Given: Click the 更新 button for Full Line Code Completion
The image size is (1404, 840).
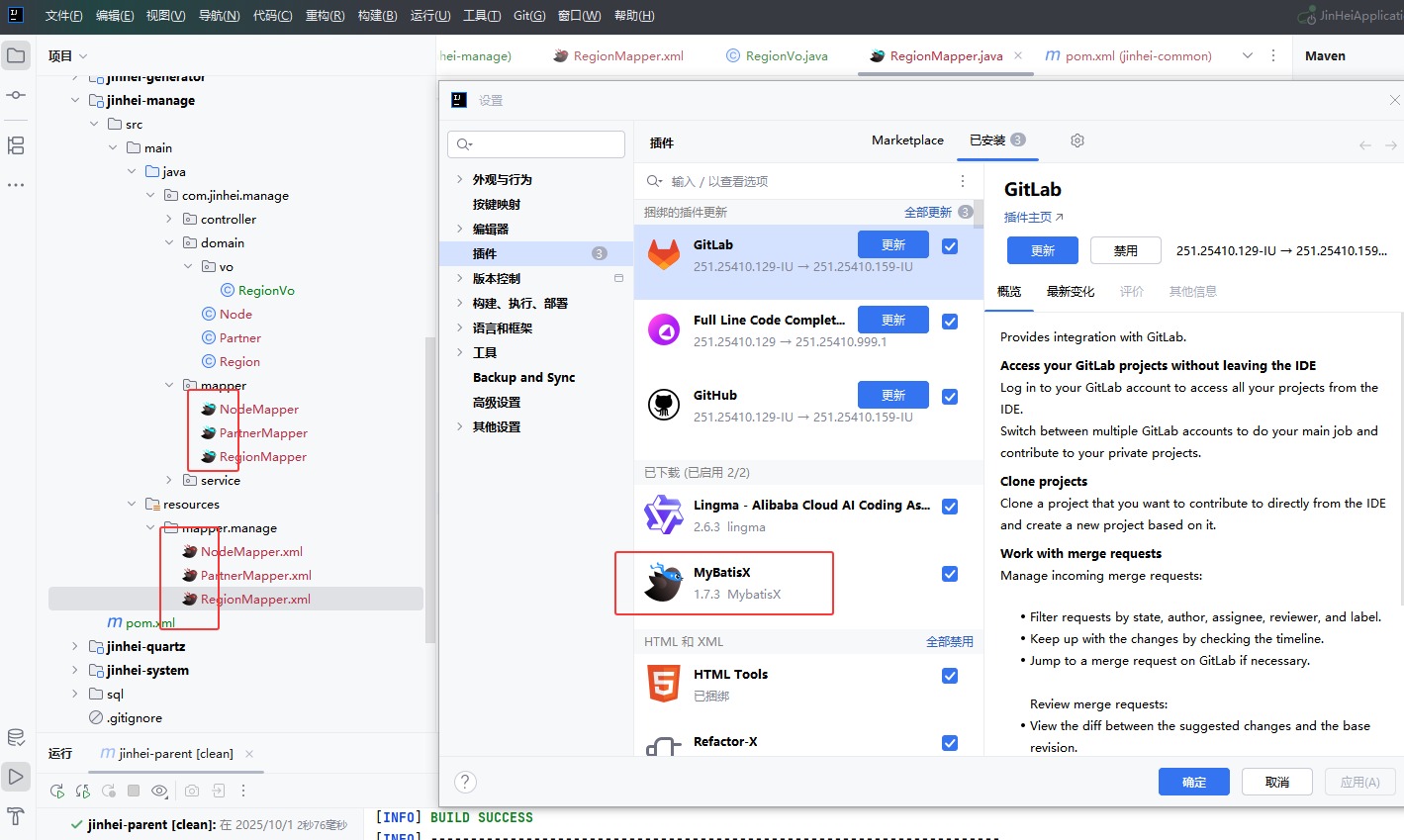Looking at the screenshot, I should click(892, 320).
